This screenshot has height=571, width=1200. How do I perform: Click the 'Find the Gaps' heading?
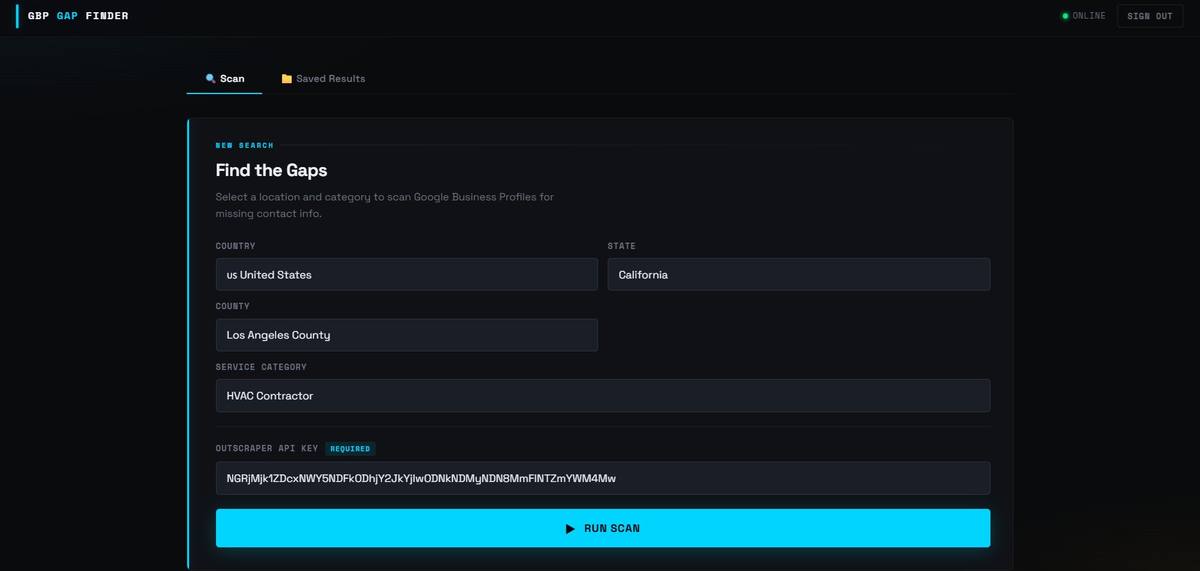click(271, 170)
